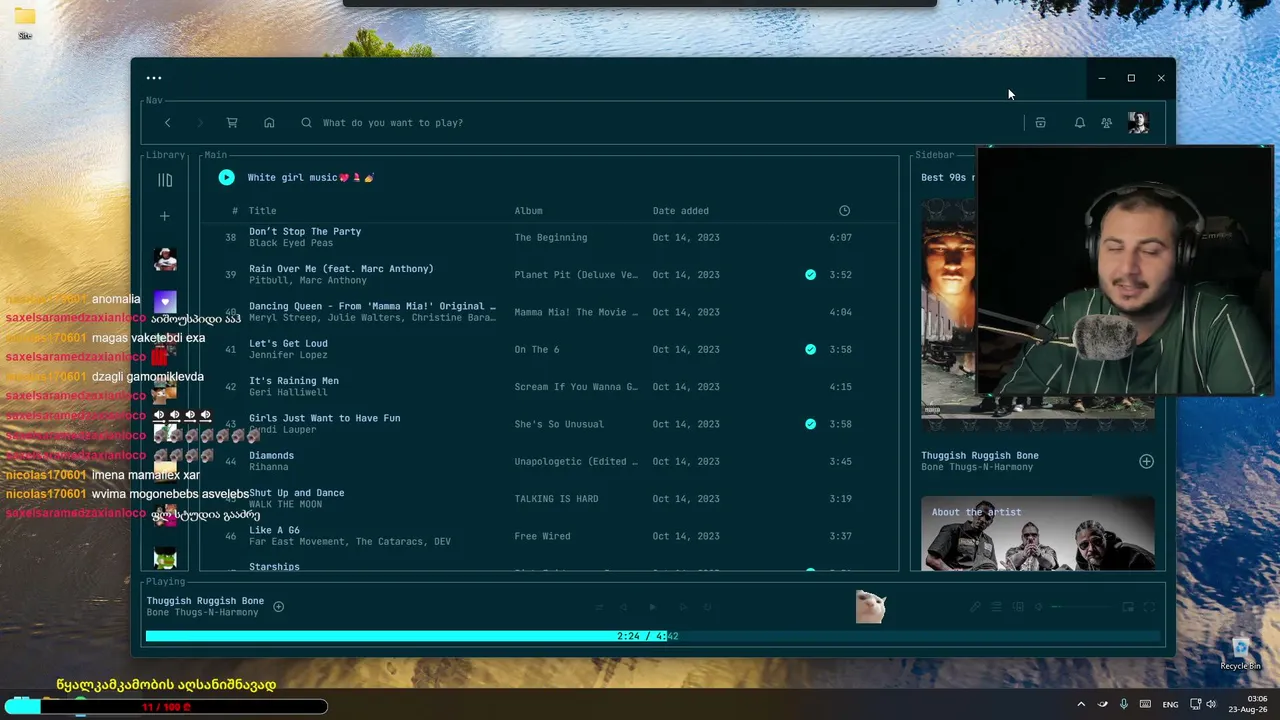Open the shopping cart store icon
This screenshot has height=720, width=1280.
click(232, 123)
